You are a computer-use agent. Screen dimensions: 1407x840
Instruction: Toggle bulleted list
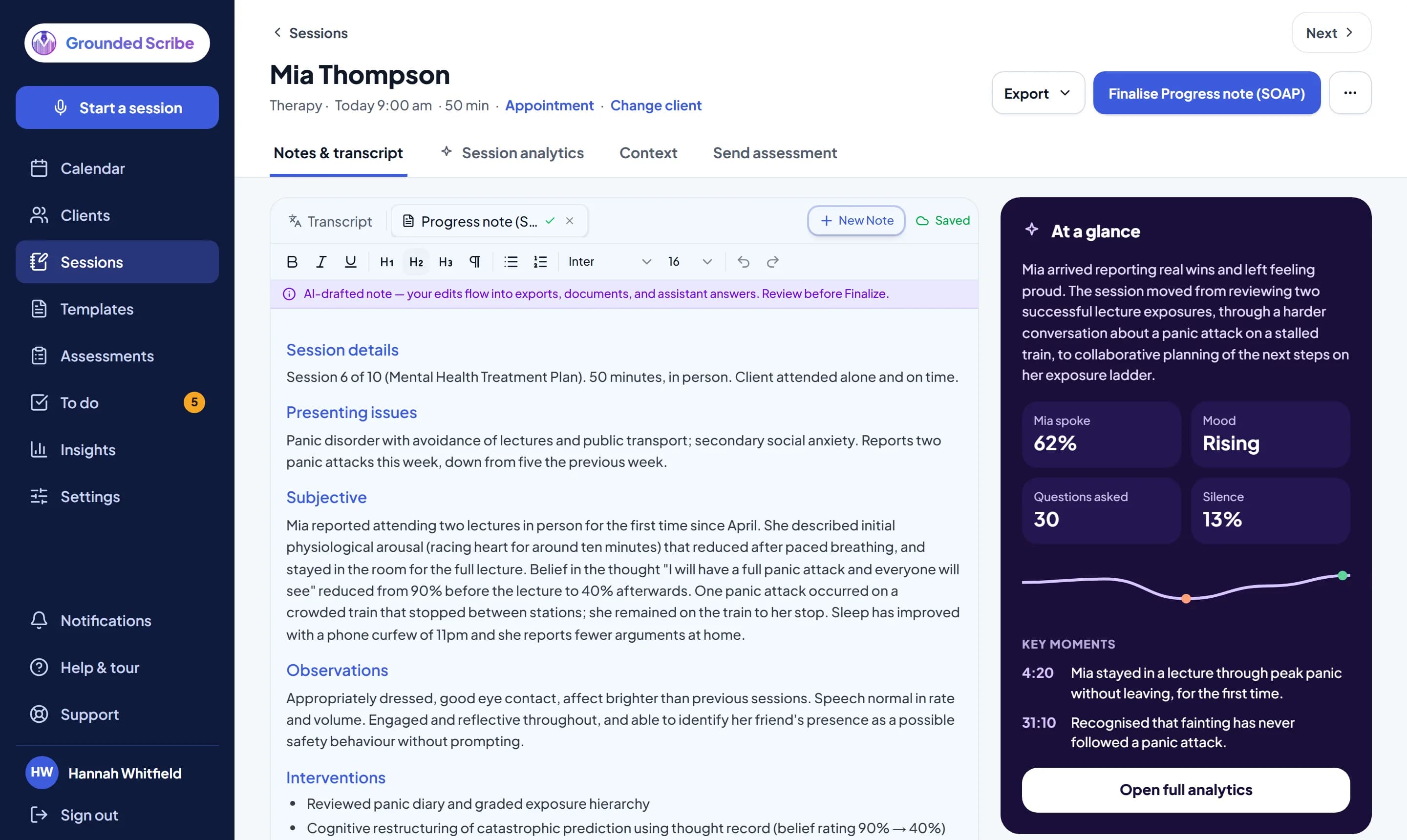point(511,261)
